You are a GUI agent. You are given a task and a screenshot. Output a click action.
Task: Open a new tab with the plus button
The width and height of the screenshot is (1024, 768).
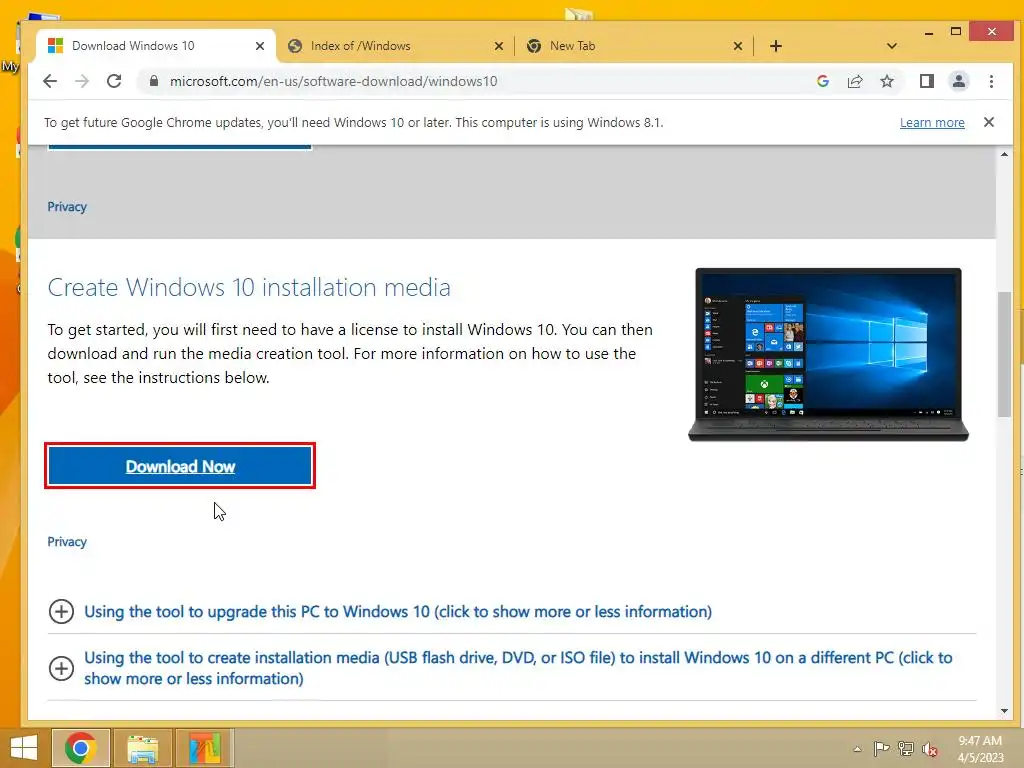pos(776,46)
